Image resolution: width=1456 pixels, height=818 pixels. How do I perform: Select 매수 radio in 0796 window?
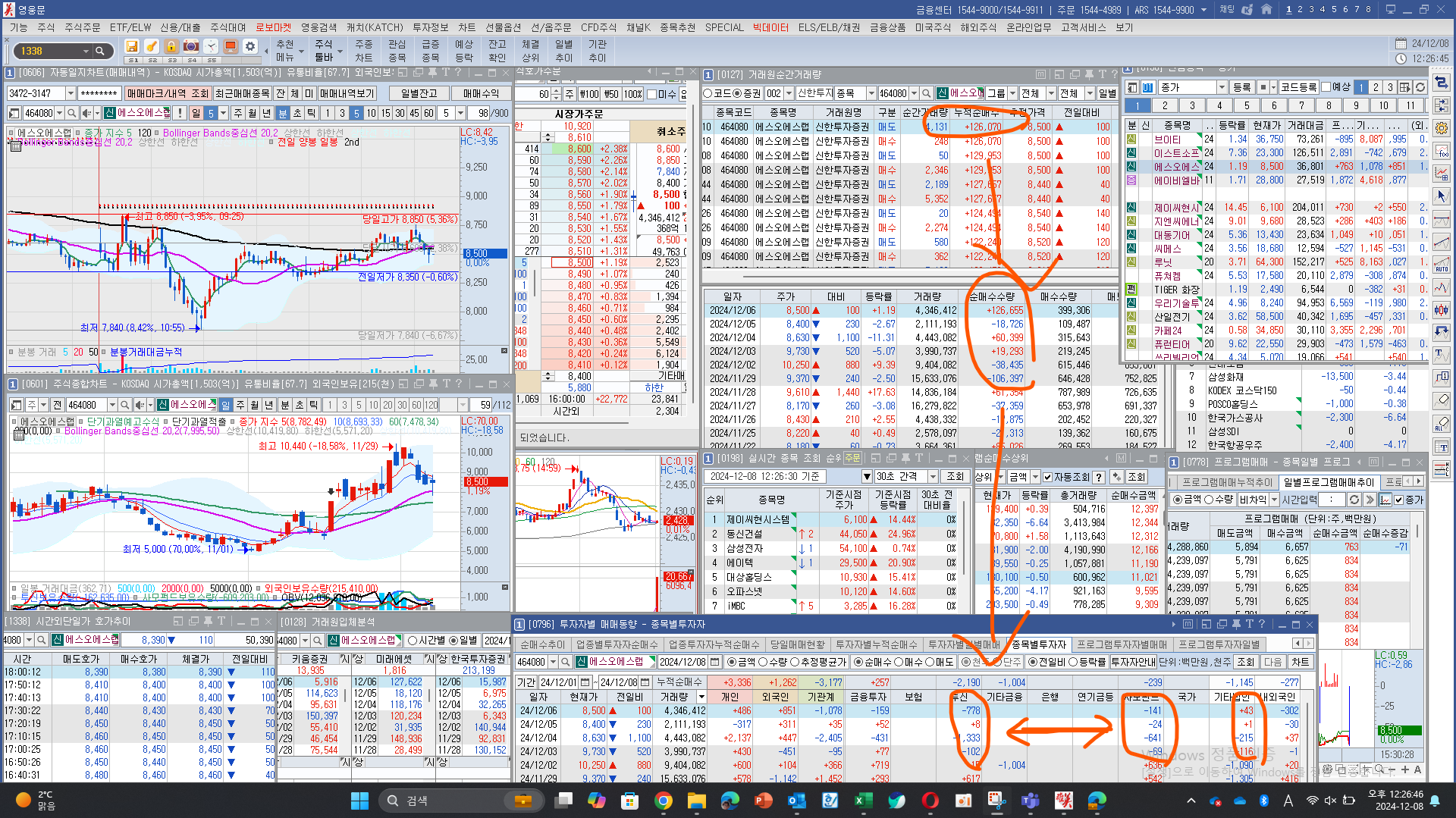pos(898,662)
